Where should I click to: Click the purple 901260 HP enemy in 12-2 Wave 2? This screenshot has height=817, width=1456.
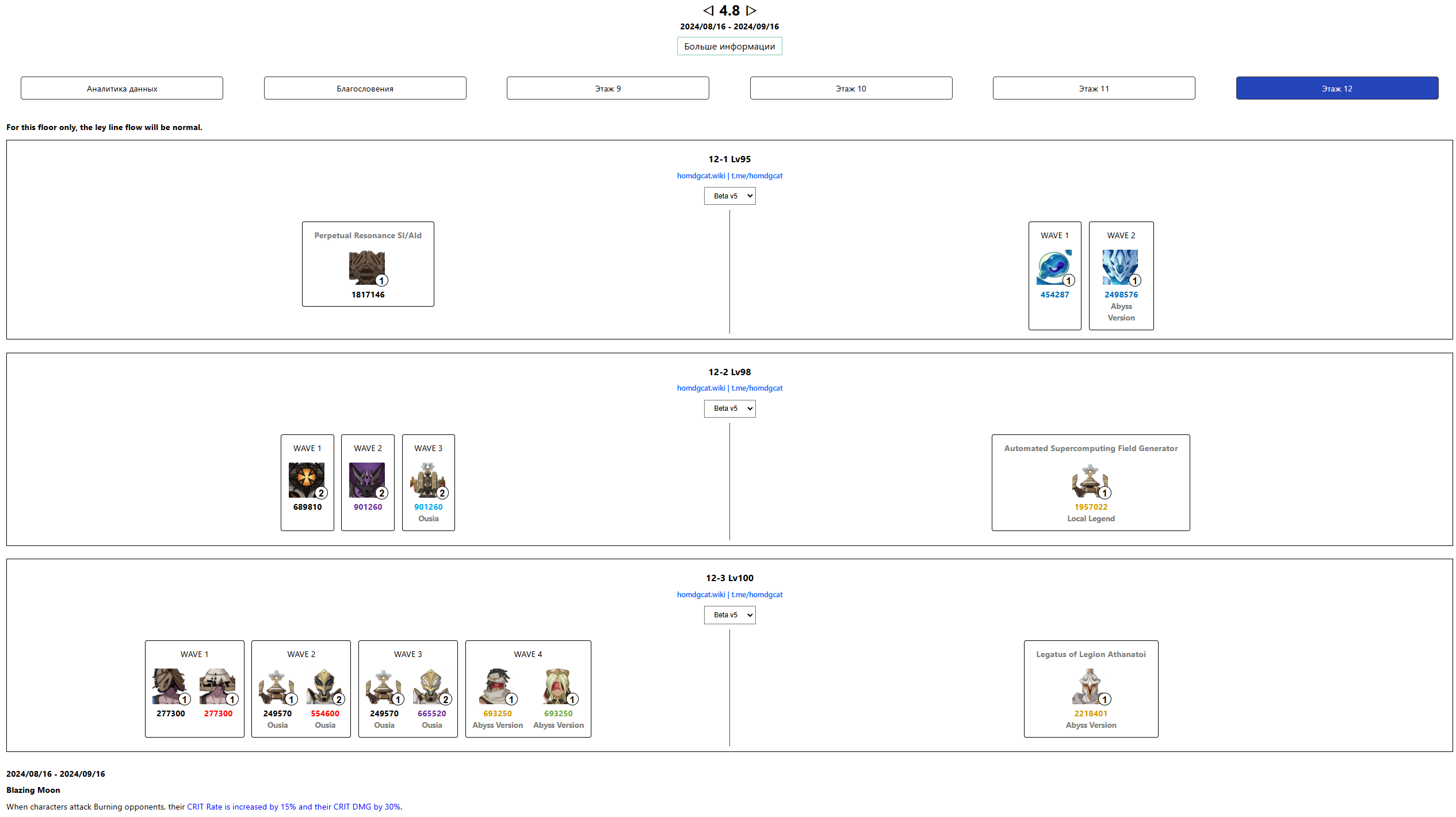[x=367, y=480]
